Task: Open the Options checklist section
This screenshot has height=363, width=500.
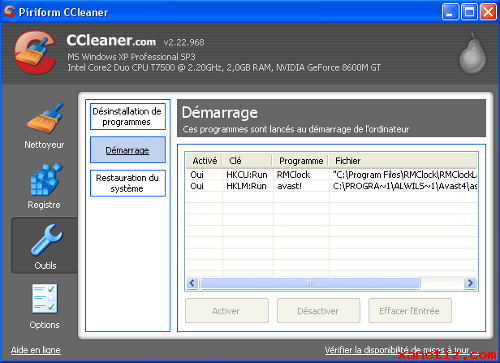Action: click(44, 306)
